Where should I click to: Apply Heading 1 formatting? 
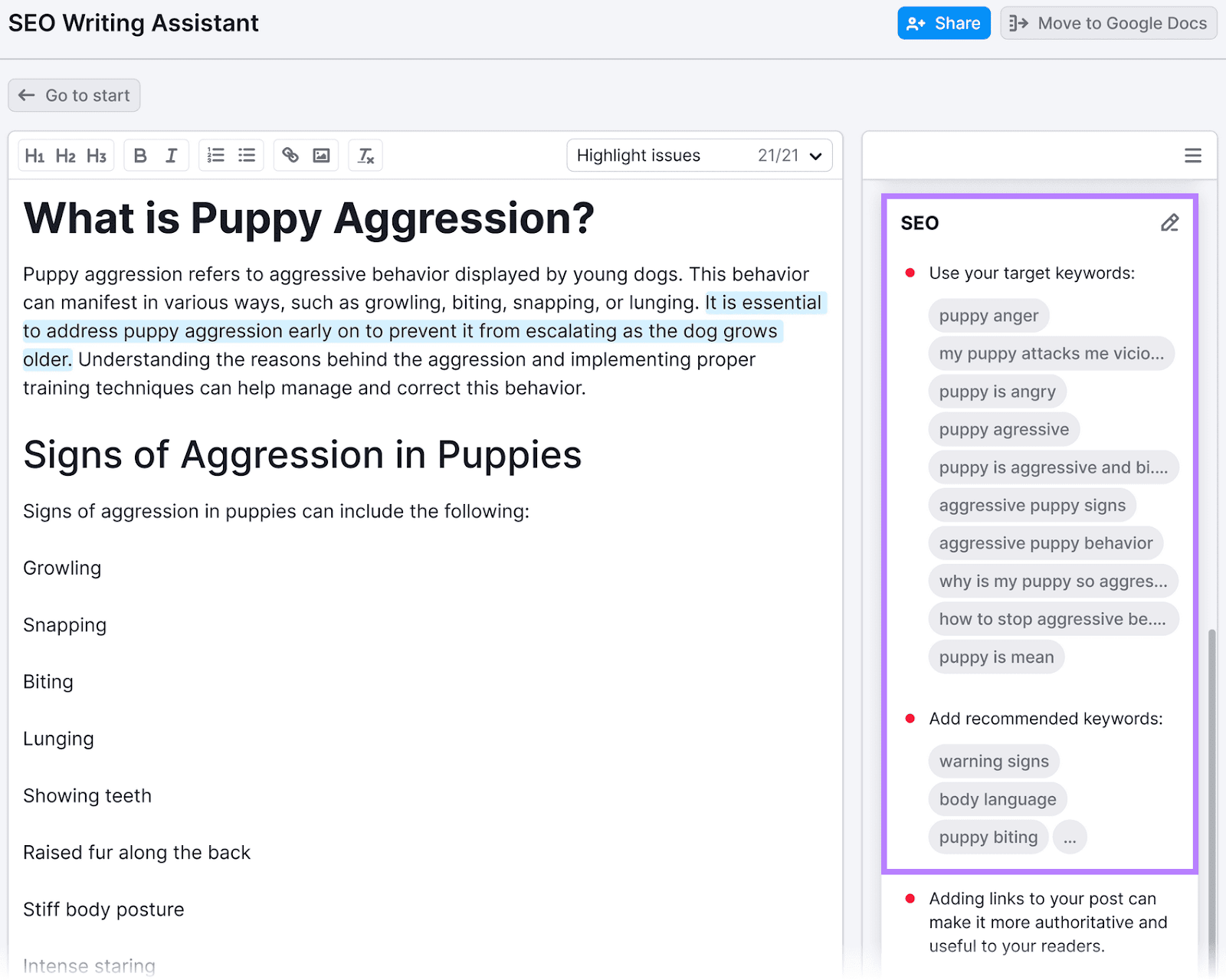click(34, 155)
